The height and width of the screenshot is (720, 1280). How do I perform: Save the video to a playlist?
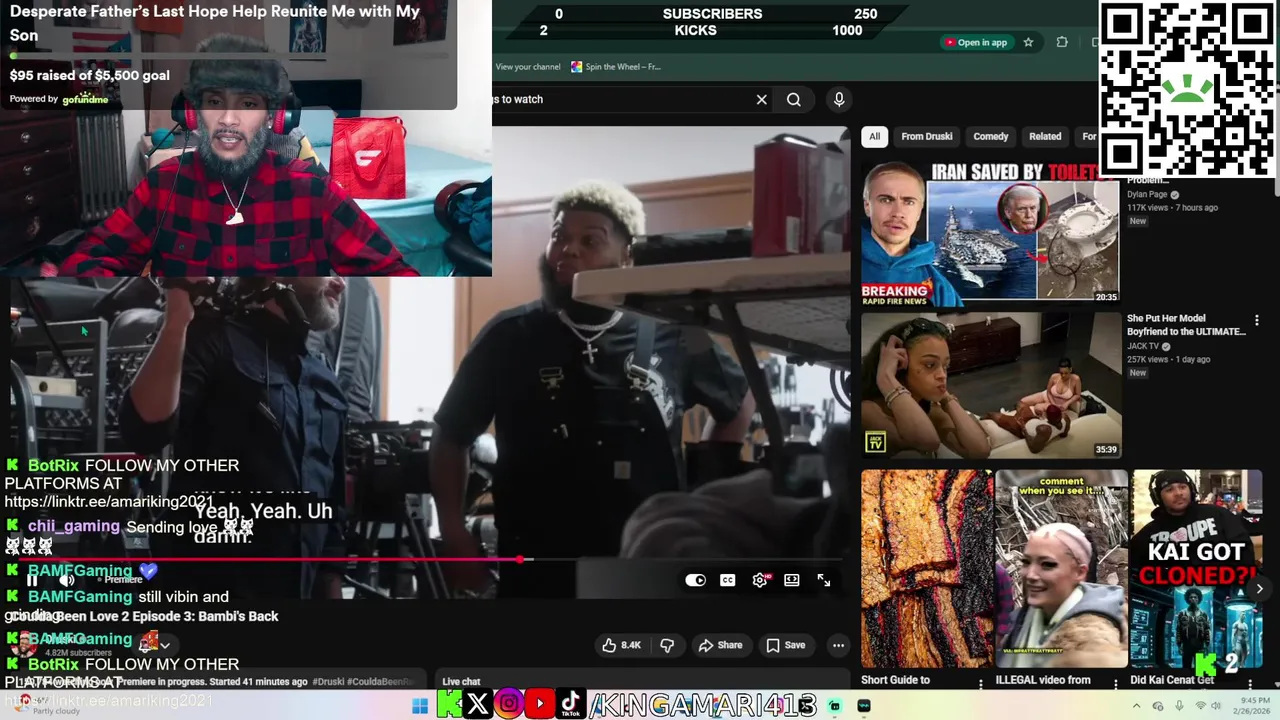click(785, 645)
